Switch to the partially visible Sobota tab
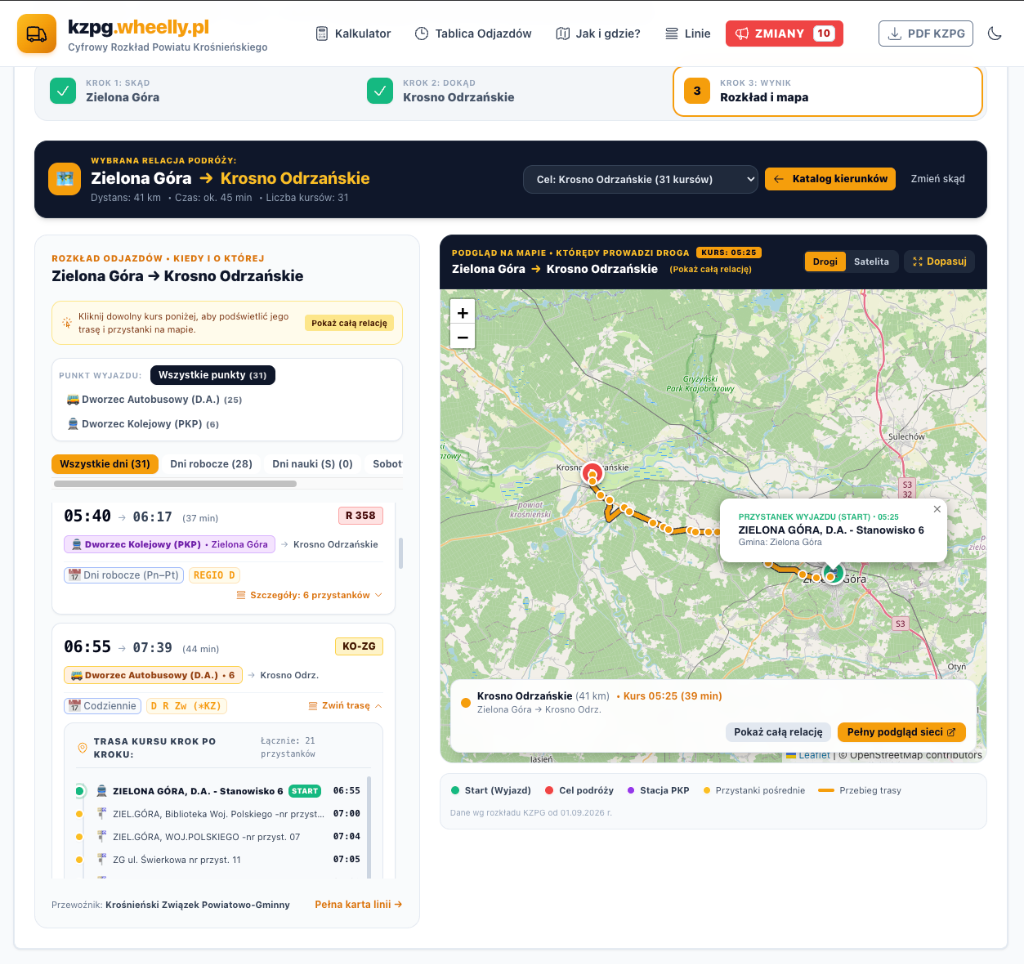 pyautogui.click(x=387, y=464)
